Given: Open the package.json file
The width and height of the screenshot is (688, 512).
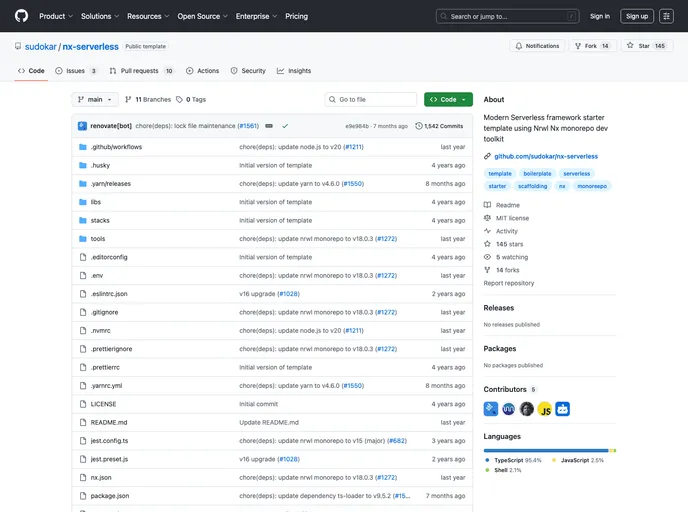Looking at the screenshot, I should (x=110, y=496).
